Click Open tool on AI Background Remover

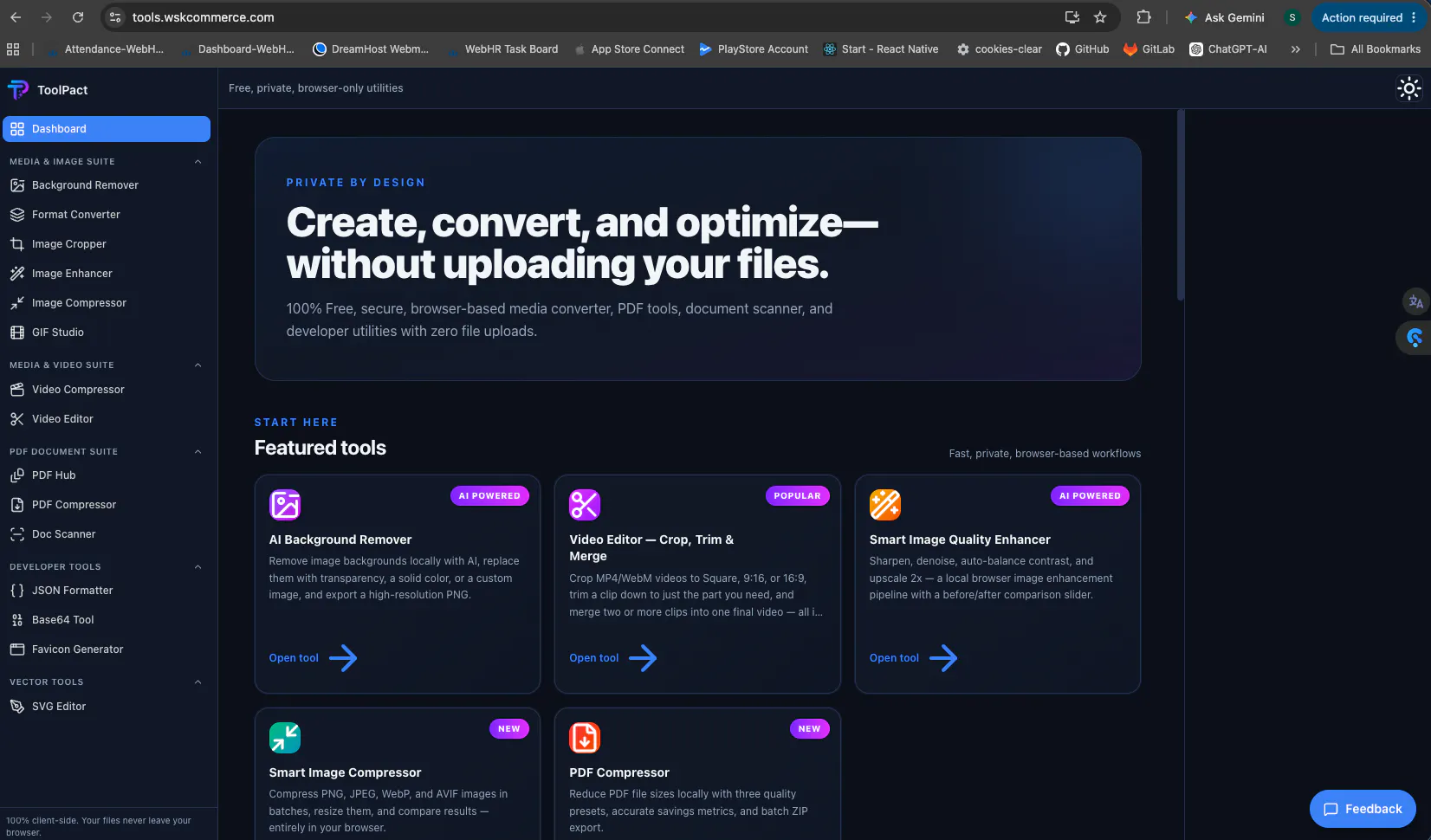tap(313, 658)
